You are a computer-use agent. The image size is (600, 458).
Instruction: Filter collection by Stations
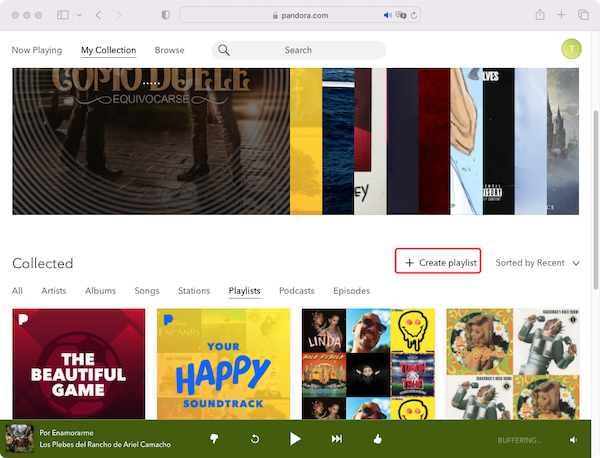point(194,291)
